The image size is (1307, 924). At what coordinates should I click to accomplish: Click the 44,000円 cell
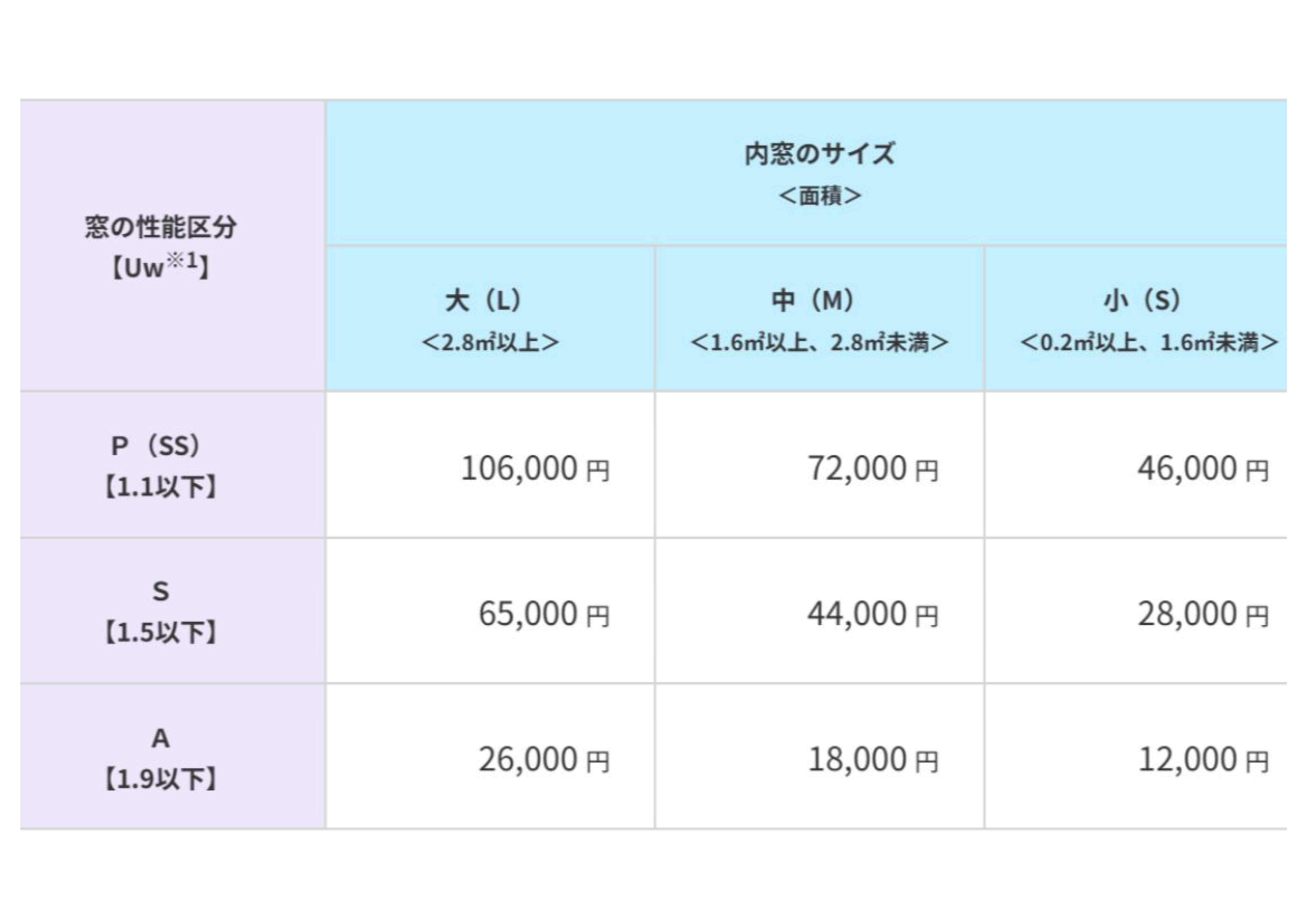pyautogui.click(x=819, y=610)
